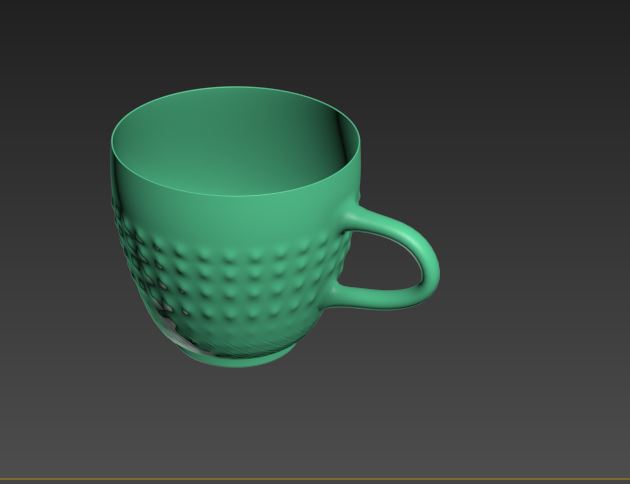The height and width of the screenshot is (484, 630).
Task: Deselect by clicking empty background above cup
Action: coord(300,40)
